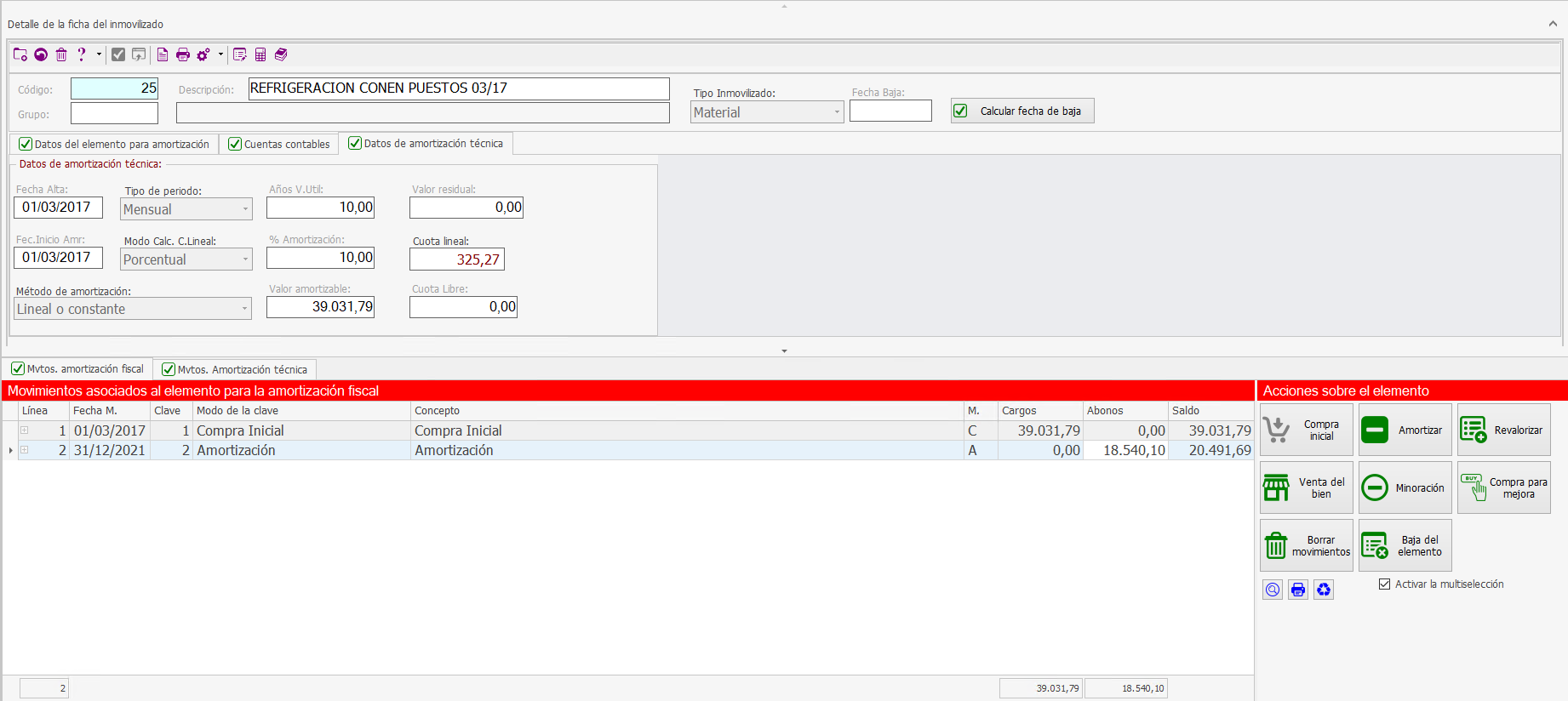The height and width of the screenshot is (701, 1568).
Task: Click the purple trash delete icon in toolbar
Action: coord(61,54)
